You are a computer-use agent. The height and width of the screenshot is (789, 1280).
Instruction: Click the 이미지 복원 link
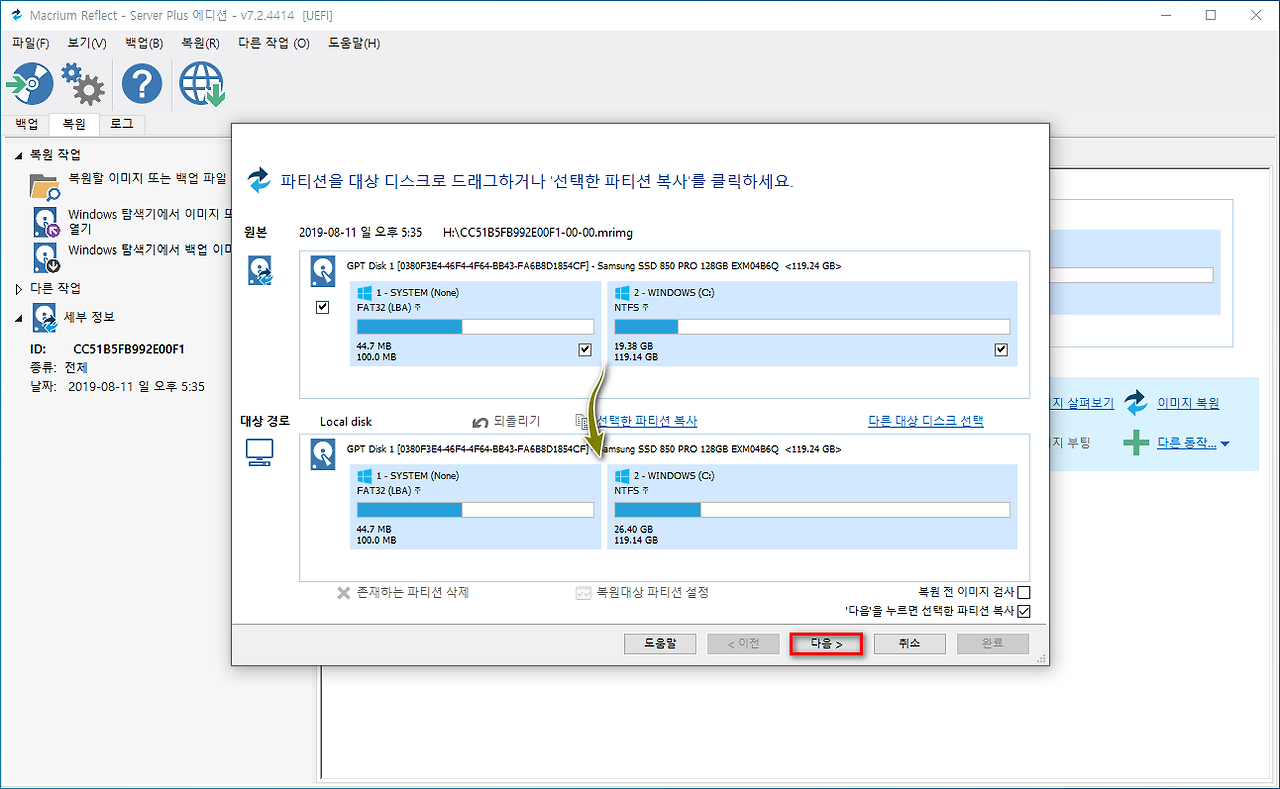coord(1188,404)
